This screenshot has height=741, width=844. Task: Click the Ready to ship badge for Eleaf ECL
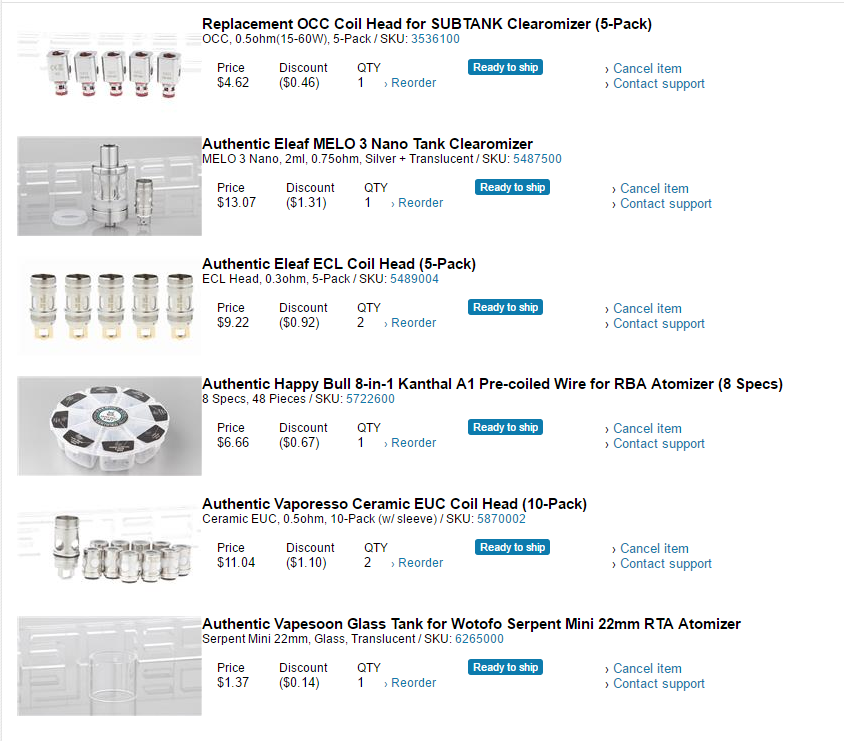coord(505,307)
